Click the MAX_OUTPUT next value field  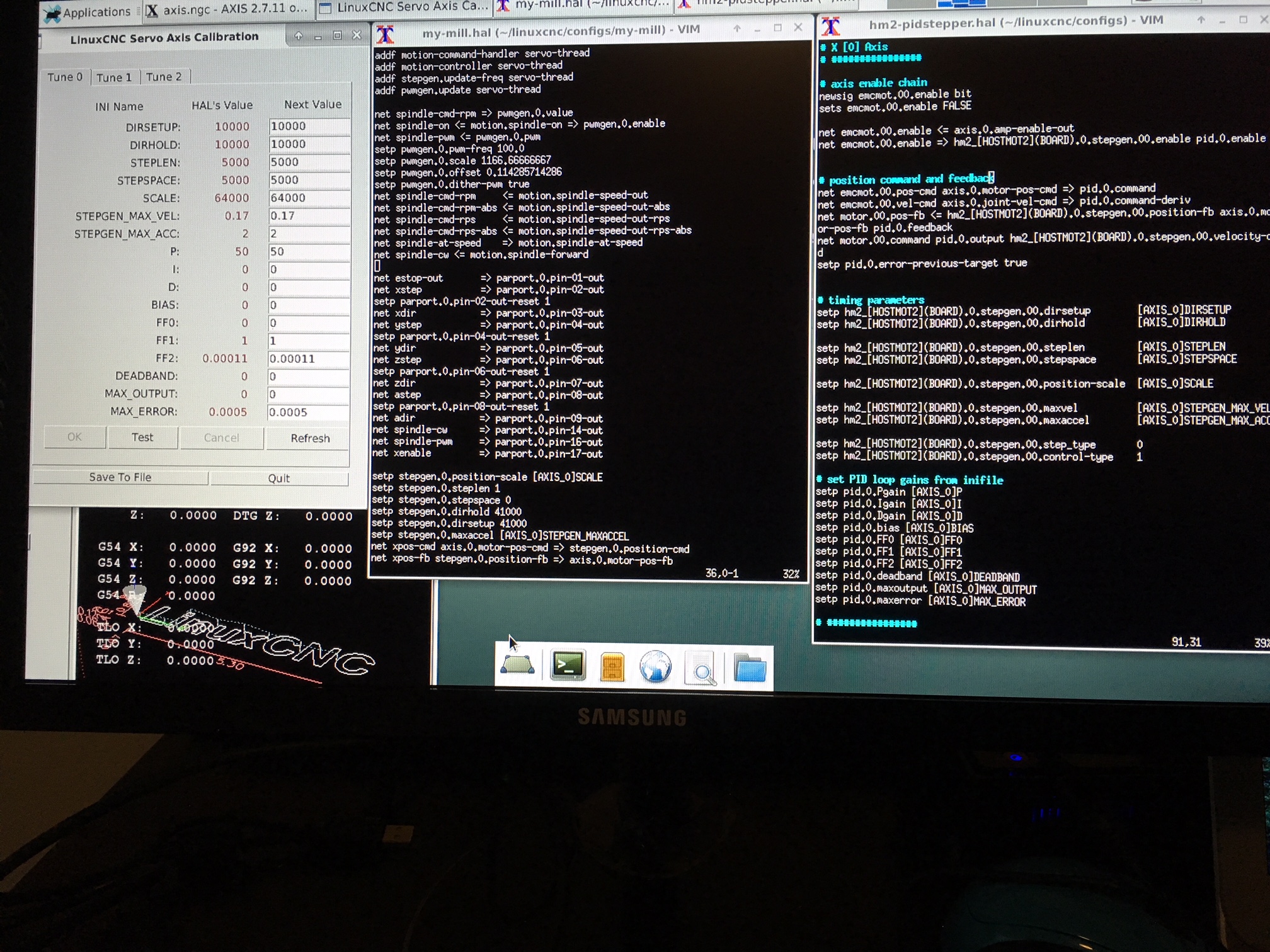pyautogui.click(x=309, y=394)
